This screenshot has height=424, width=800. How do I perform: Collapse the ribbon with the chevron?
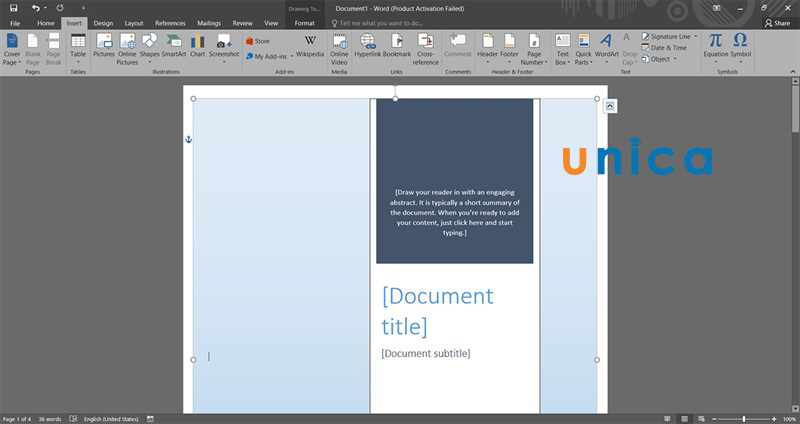tap(792, 71)
